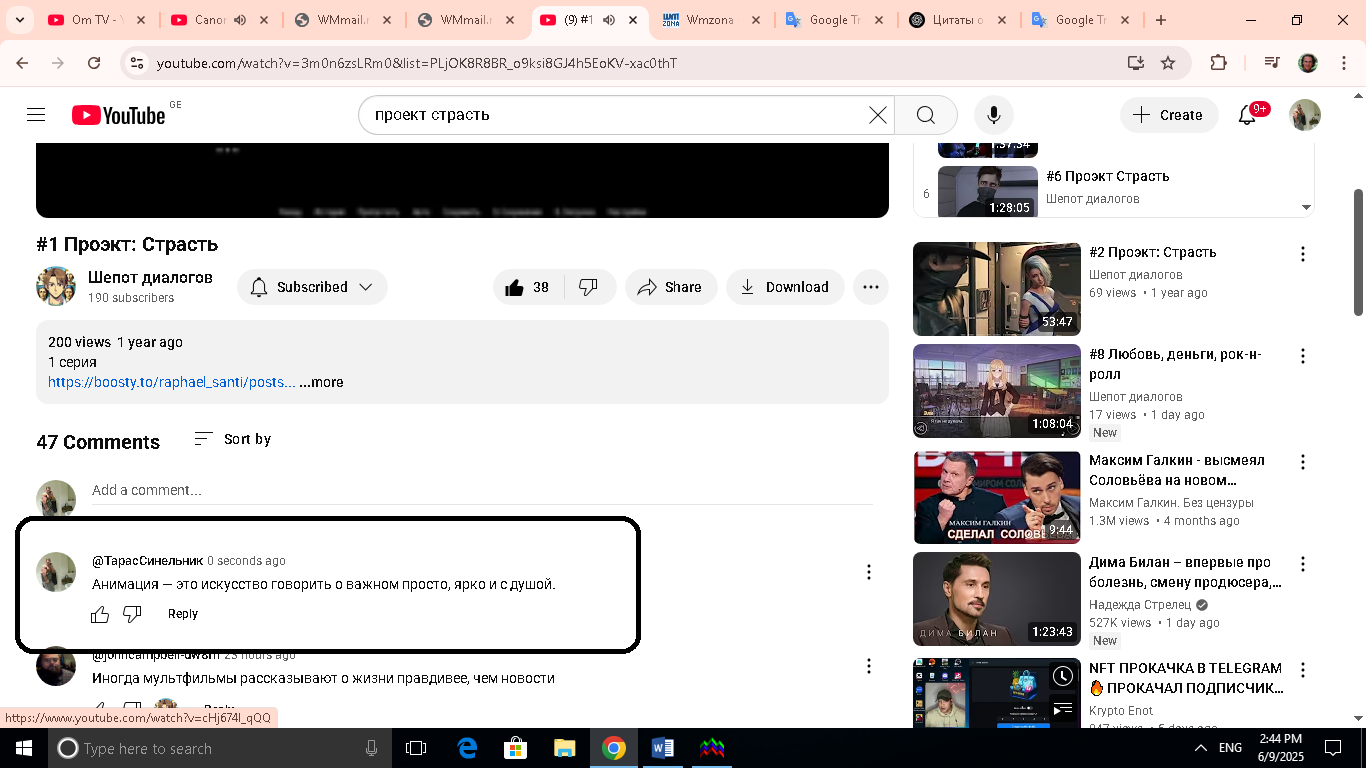Open @ТарасСинельник commenter profile
This screenshot has width=1366, height=768.
[147, 560]
